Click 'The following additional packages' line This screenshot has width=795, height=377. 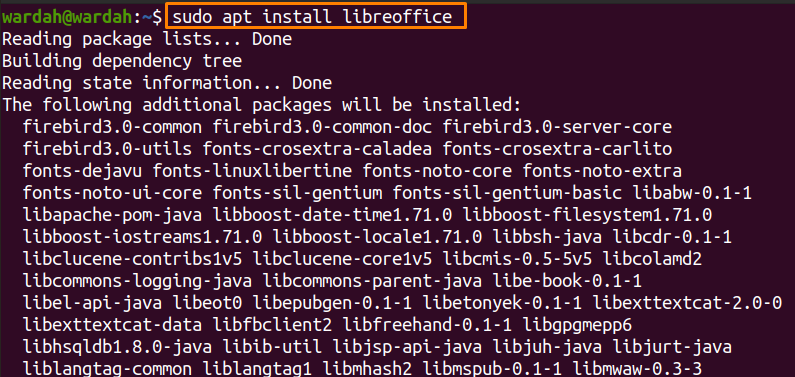click(x=262, y=105)
